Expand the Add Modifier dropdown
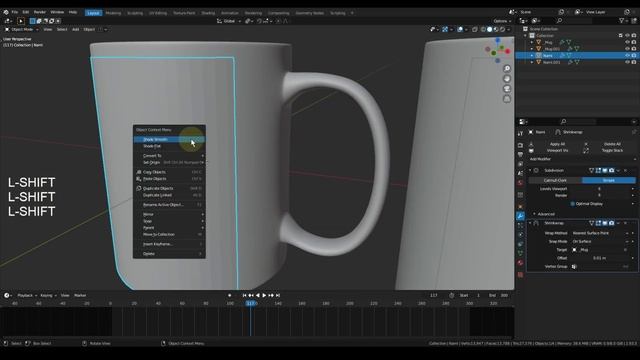This screenshot has height=360, width=640. tap(582, 159)
